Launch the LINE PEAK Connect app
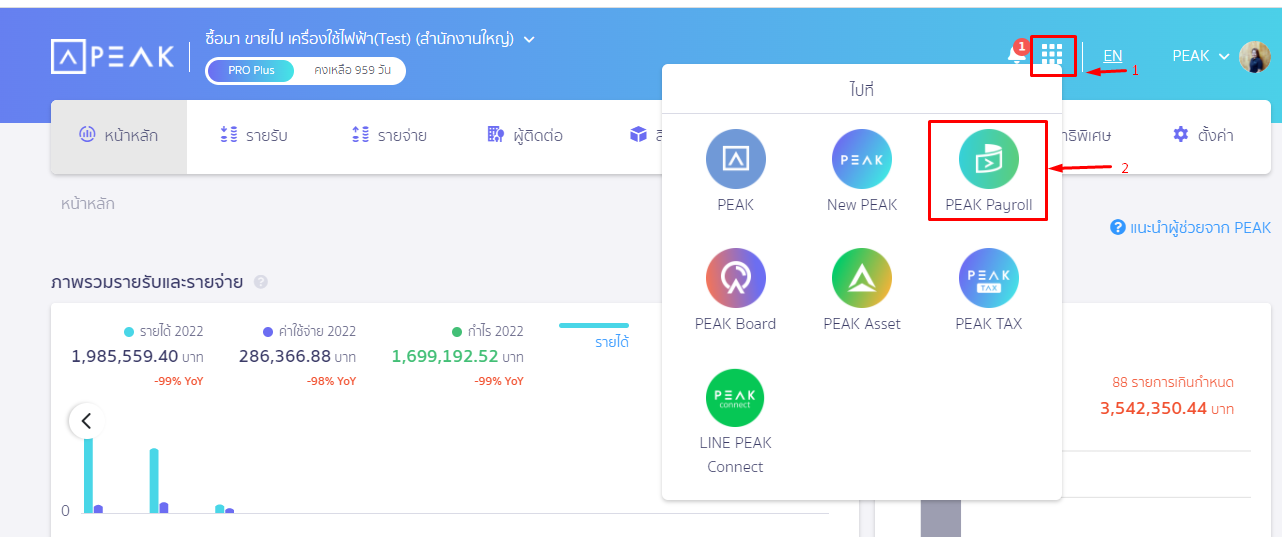The height and width of the screenshot is (537, 1282). click(735, 422)
